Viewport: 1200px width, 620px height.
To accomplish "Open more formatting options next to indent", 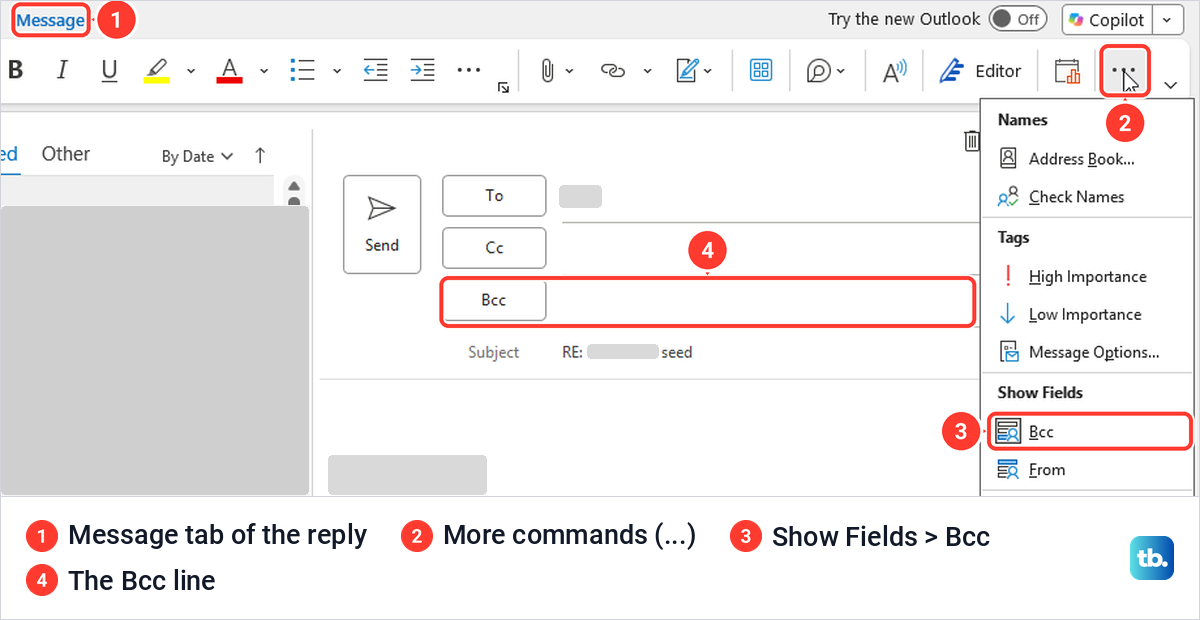I will click(x=469, y=70).
